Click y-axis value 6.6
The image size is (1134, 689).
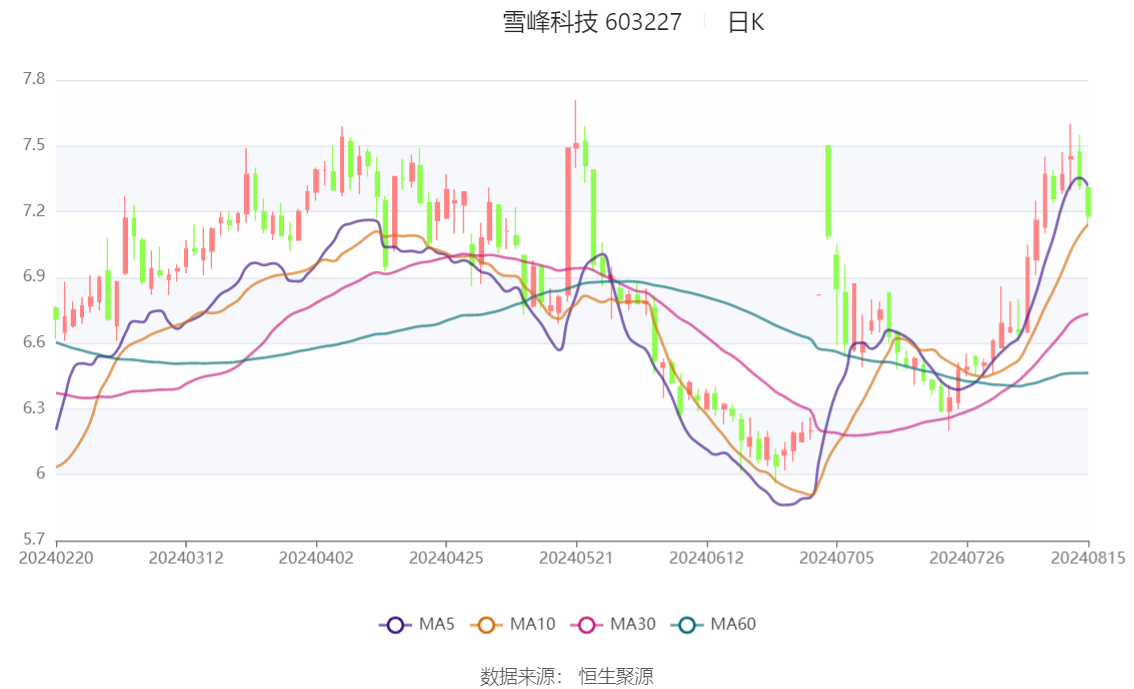click(x=34, y=342)
